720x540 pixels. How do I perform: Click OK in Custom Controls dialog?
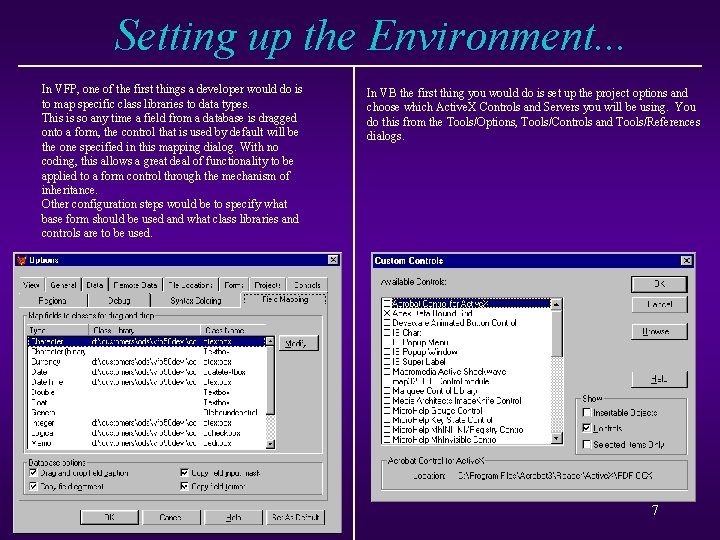[x=659, y=284]
